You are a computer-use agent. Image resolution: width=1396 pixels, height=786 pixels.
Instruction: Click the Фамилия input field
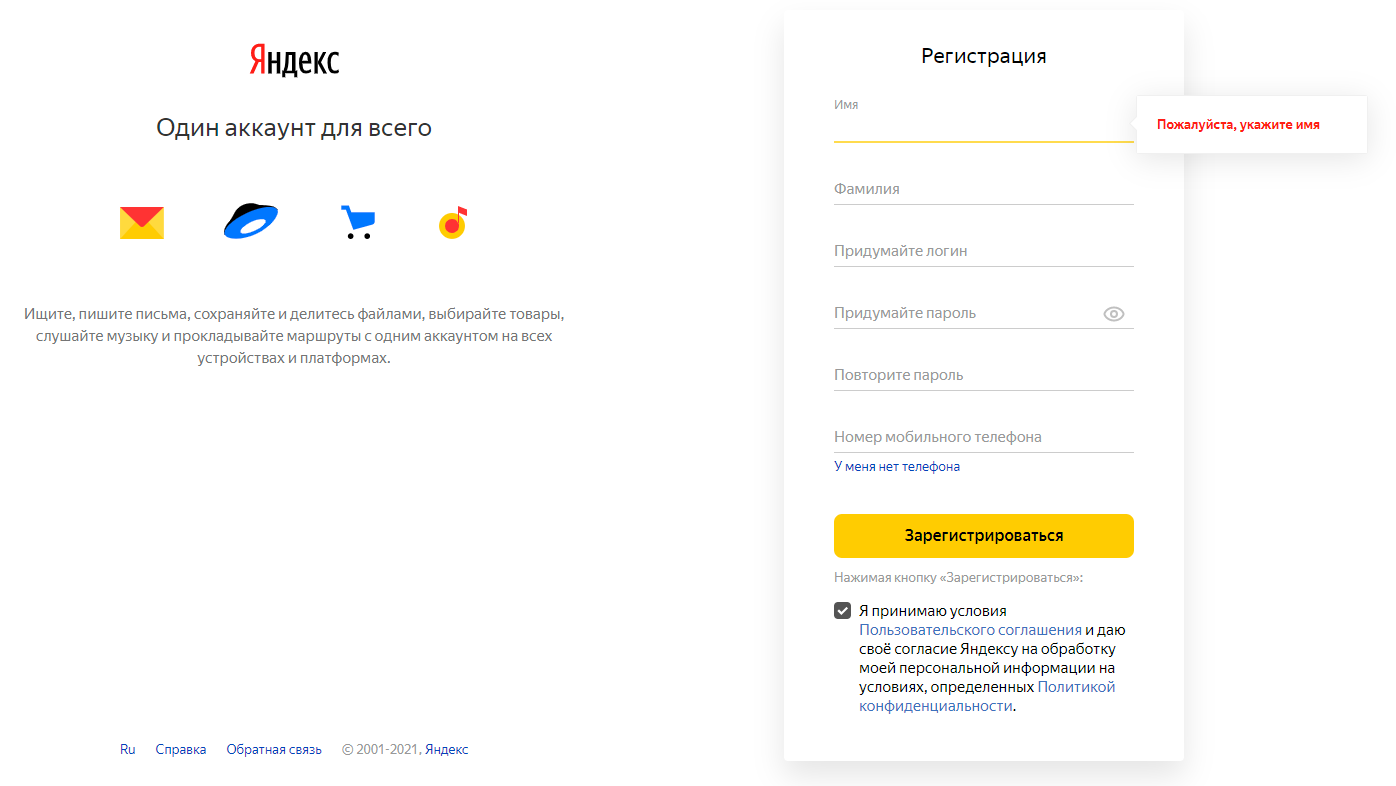coord(984,189)
